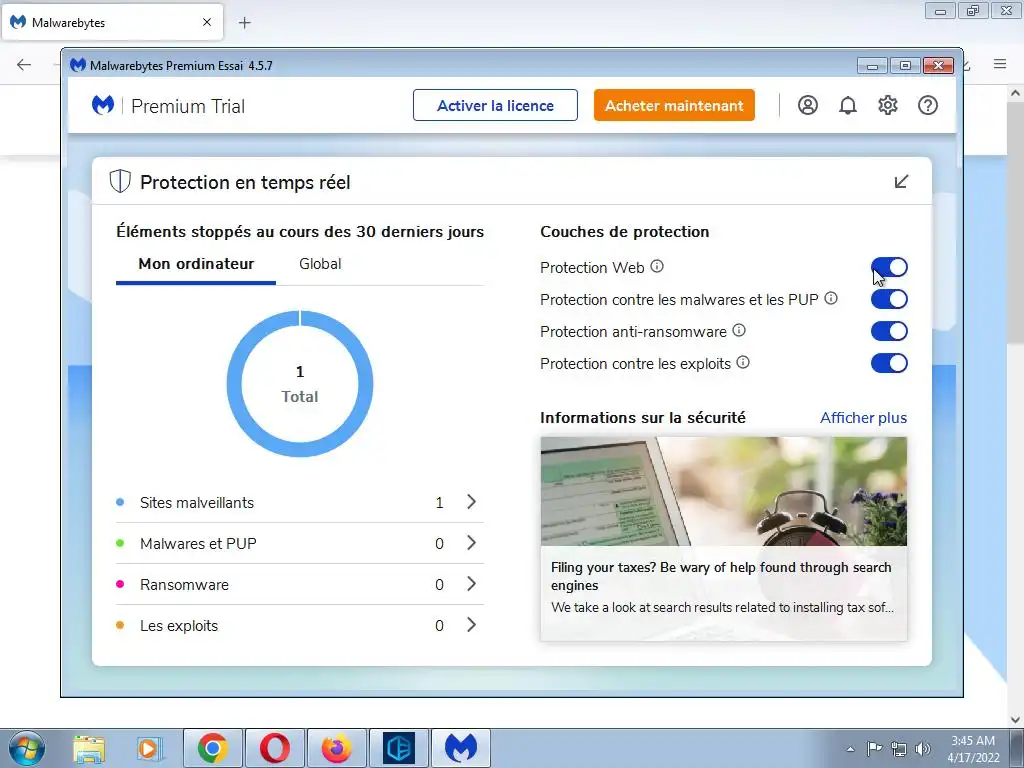Image resolution: width=1024 pixels, height=768 pixels.
Task: Open Windows Explorer from taskbar
Action: pyautogui.click(x=89, y=748)
